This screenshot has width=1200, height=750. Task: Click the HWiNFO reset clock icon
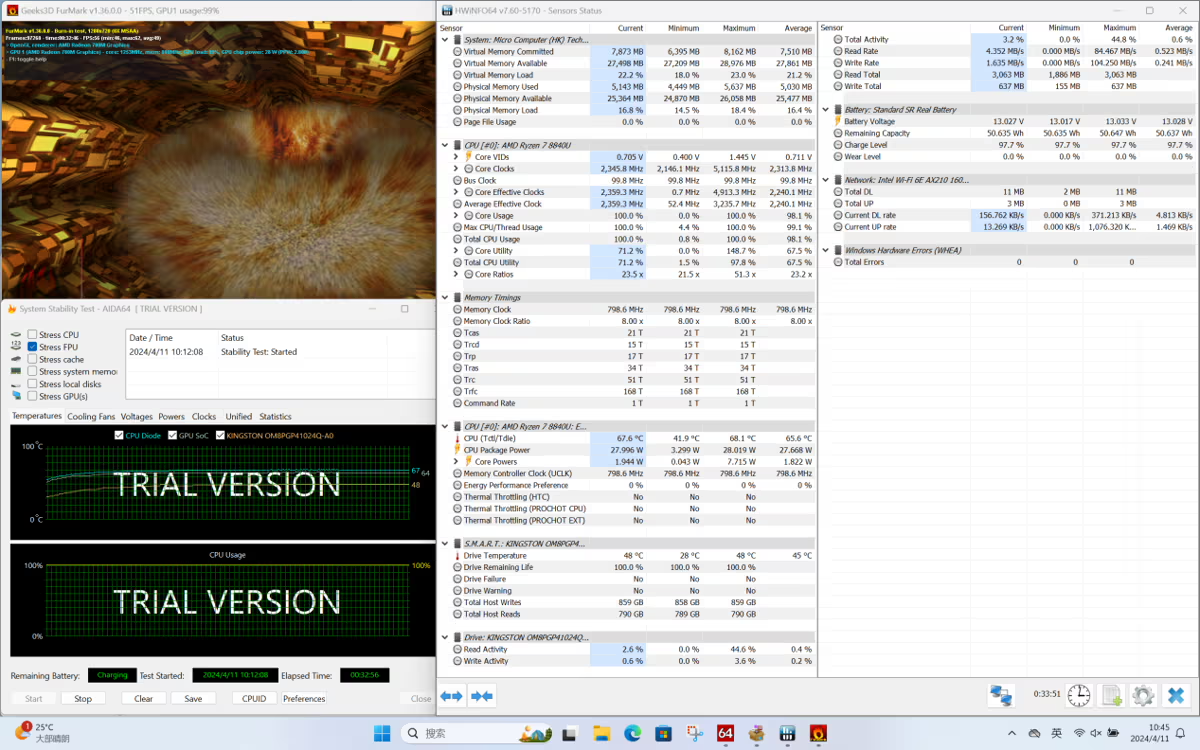(x=1079, y=696)
